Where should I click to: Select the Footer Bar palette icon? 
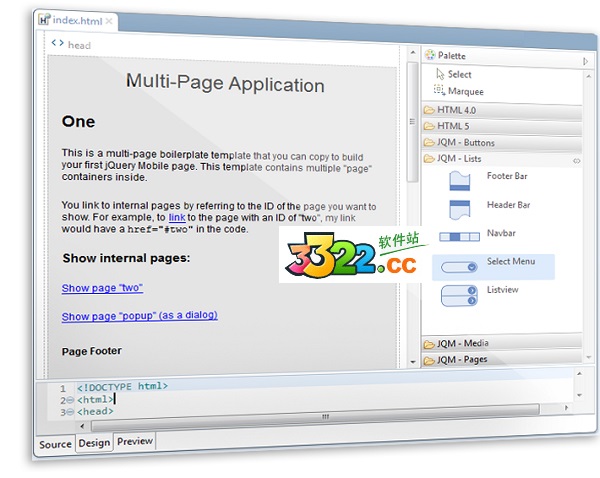click(459, 181)
